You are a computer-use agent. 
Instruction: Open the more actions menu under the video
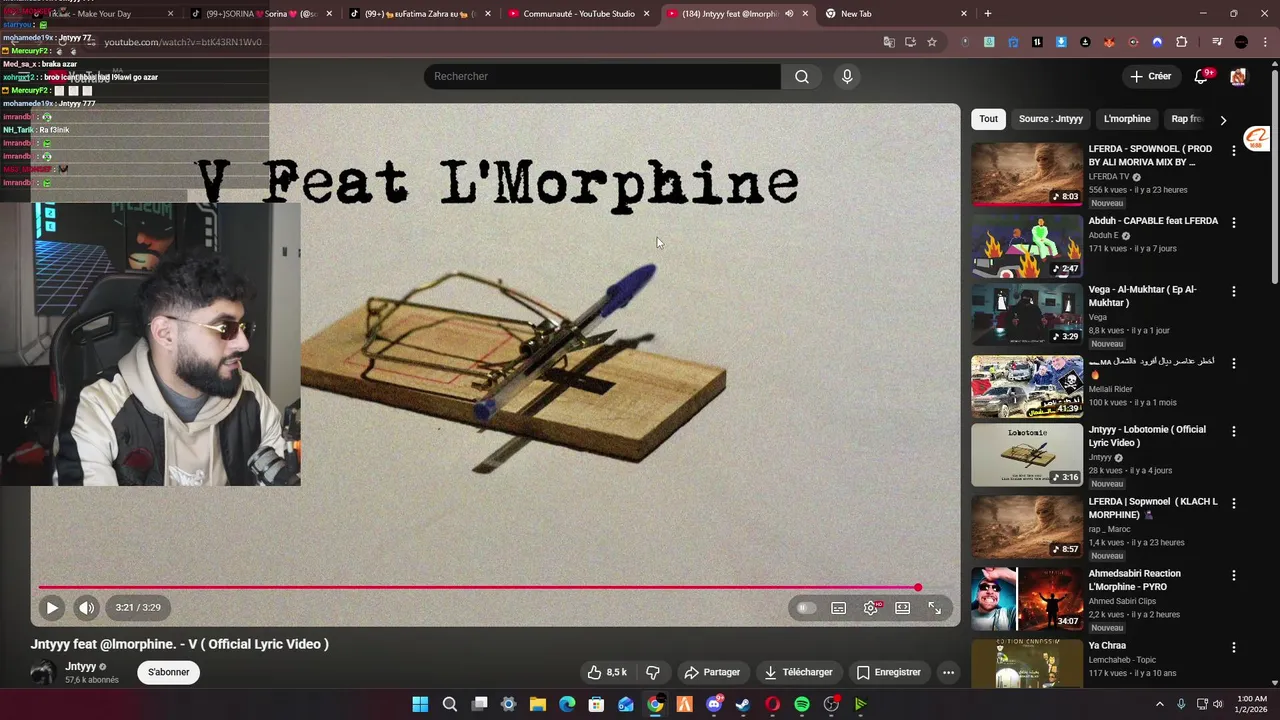tap(948, 672)
